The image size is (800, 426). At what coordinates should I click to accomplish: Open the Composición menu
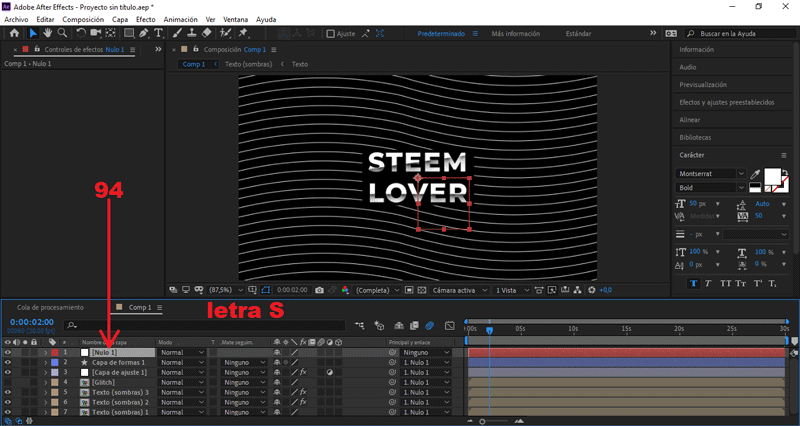pos(83,19)
